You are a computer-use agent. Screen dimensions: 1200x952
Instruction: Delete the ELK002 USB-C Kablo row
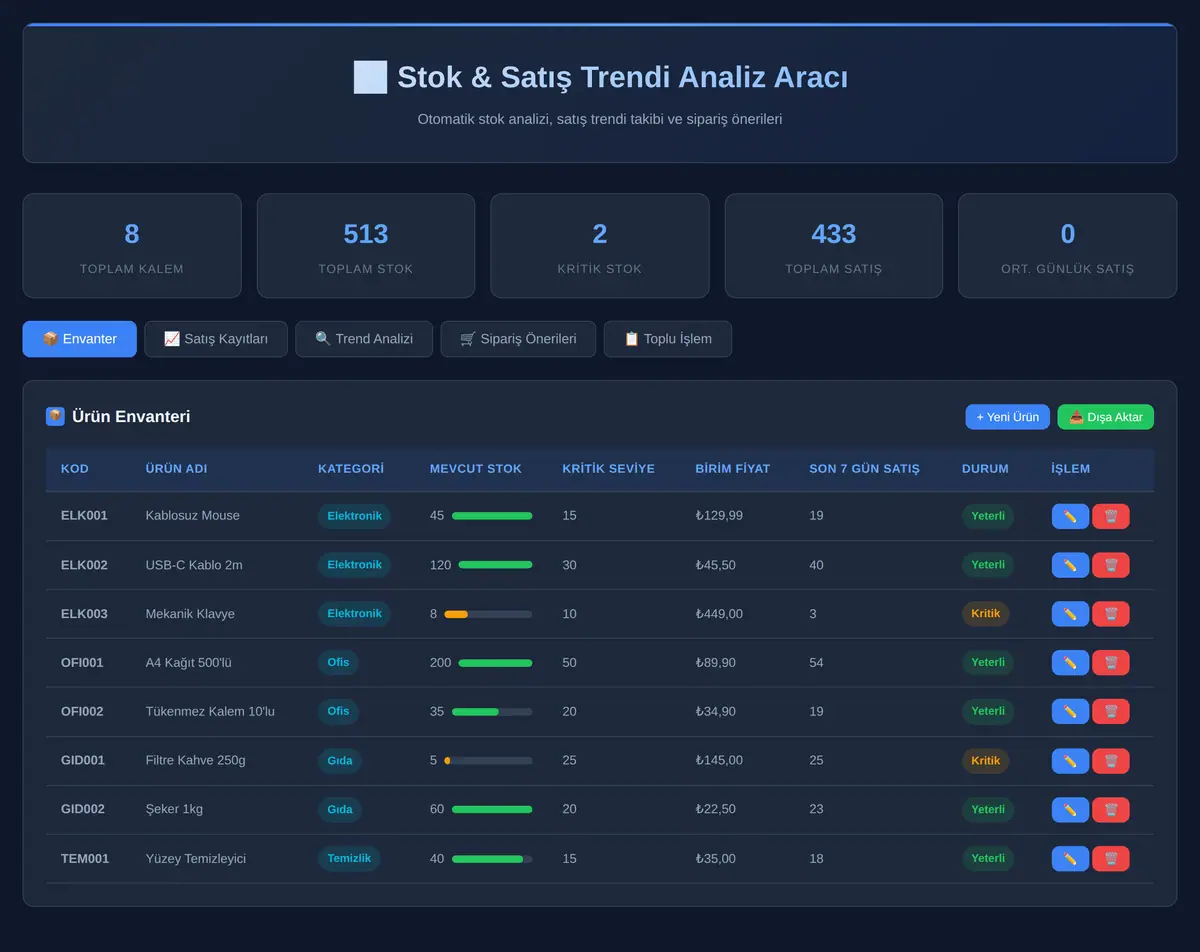click(x=1111, y=565)
